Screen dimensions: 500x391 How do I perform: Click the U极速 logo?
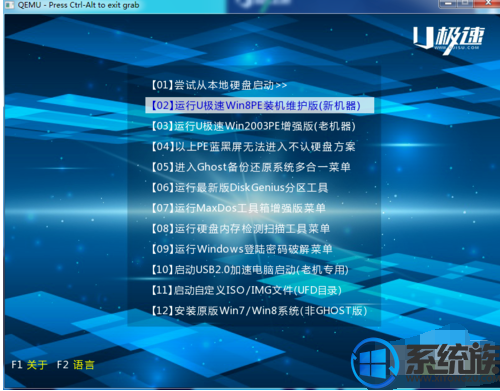[448, 40]
